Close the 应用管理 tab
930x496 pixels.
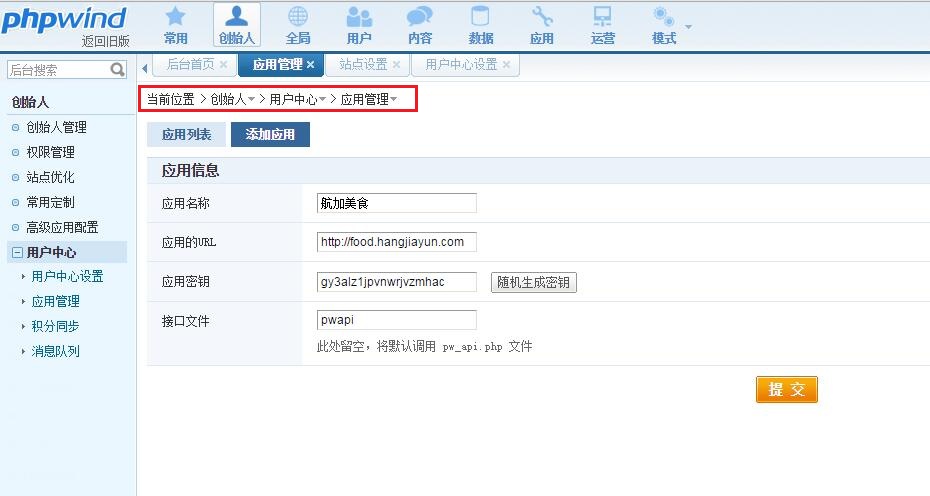click(x=310, y=64)
